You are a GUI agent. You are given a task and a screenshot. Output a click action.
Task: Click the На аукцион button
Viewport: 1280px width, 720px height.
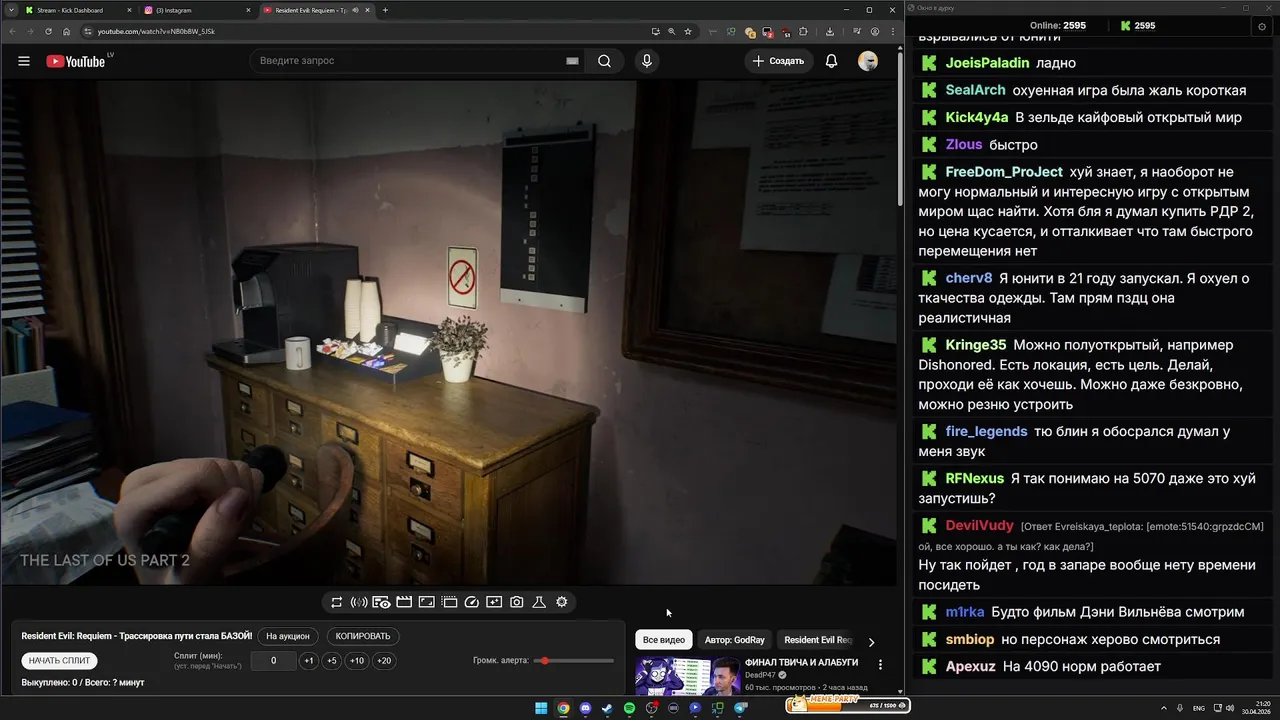point(288,636)
